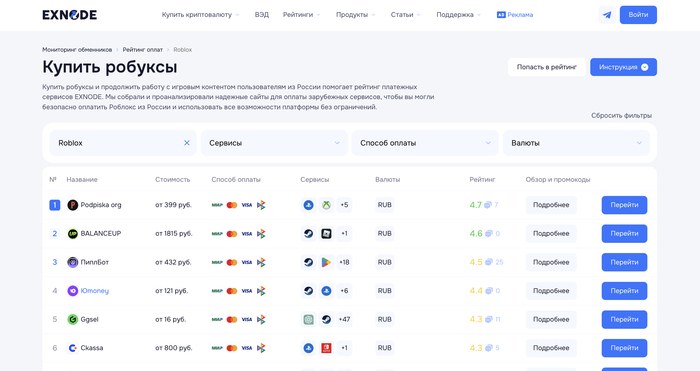Show the +18 more services for ПиплБот
Screen dimensions: 700x371
point(344,262)
